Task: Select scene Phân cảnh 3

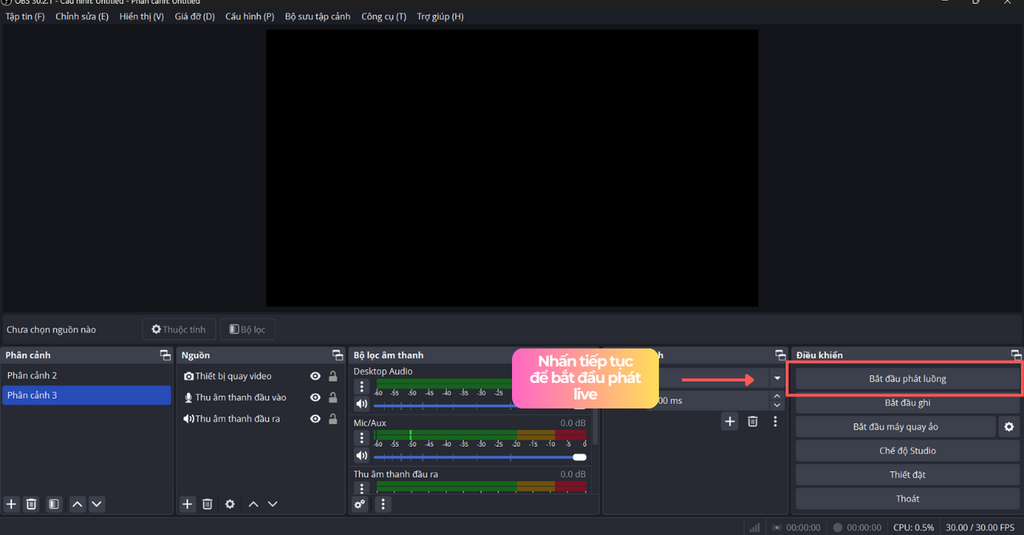Action: [x=86, y=395]
